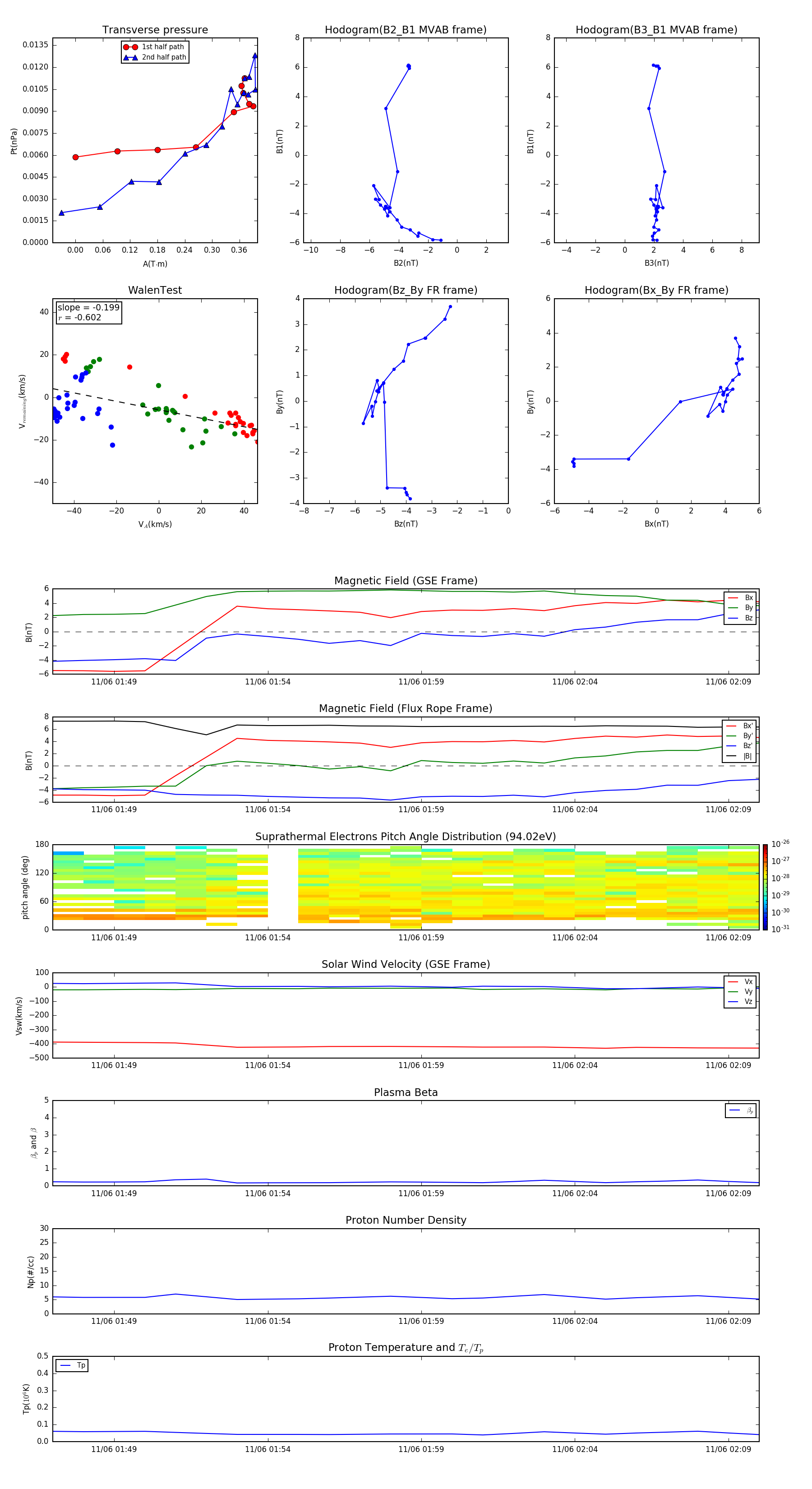Click the Hodogram(B2_B1 MVAB frame) title
The image size is (812, 1489).
[x=405, y=30]
